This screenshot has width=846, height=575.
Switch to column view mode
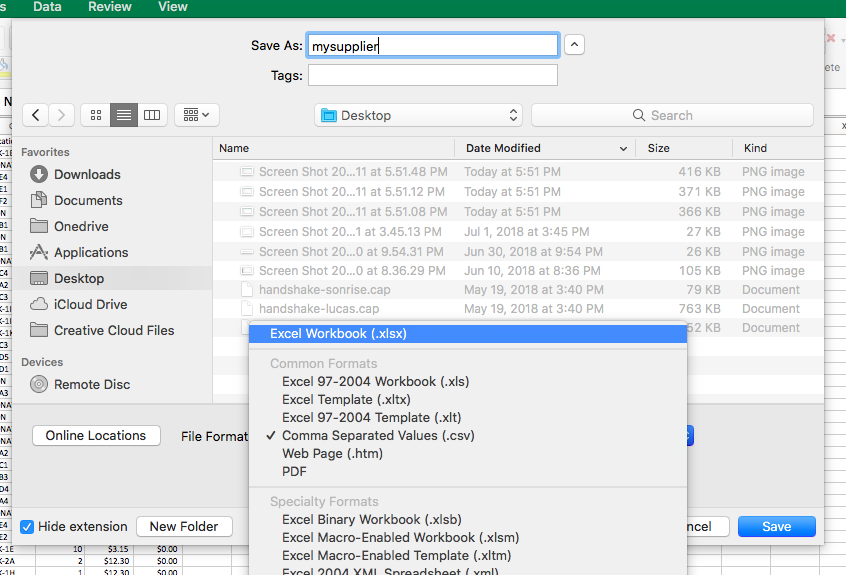point(152,115)
